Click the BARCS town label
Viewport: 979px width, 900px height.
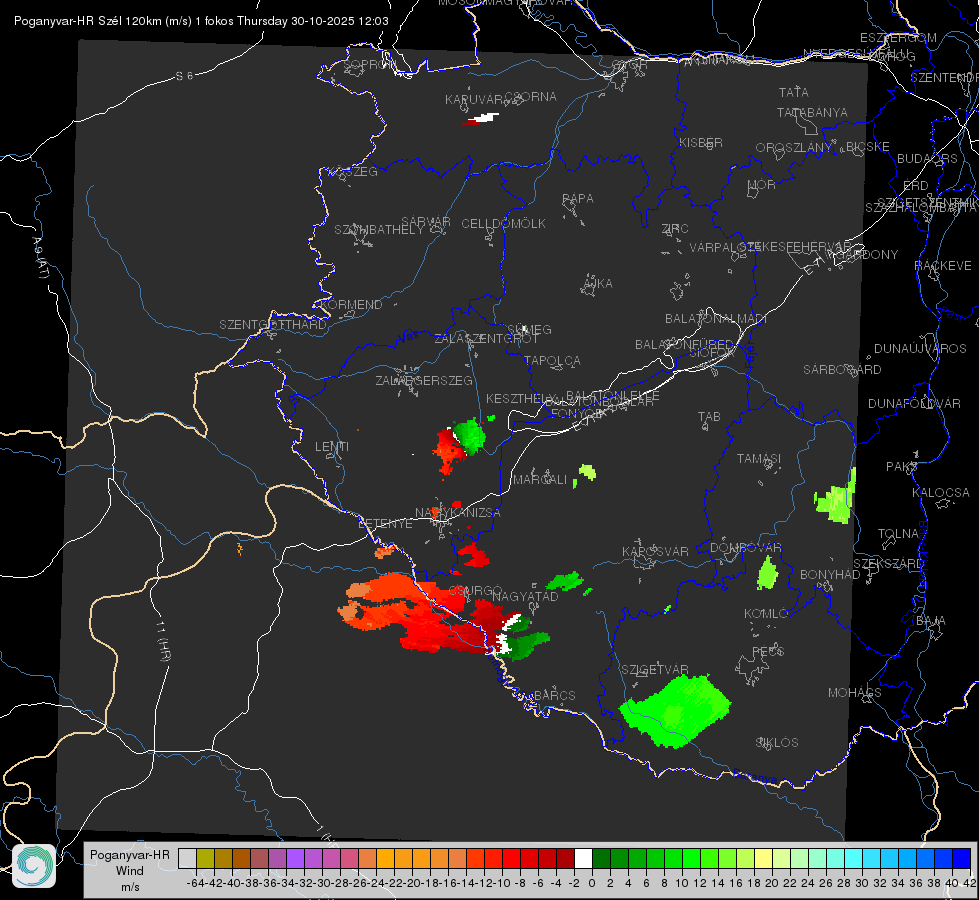554,696
